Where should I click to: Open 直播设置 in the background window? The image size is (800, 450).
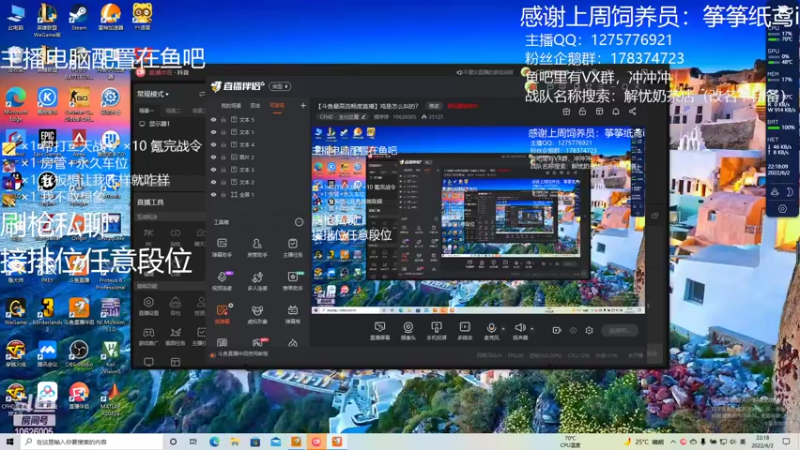[x=148, y=307]
